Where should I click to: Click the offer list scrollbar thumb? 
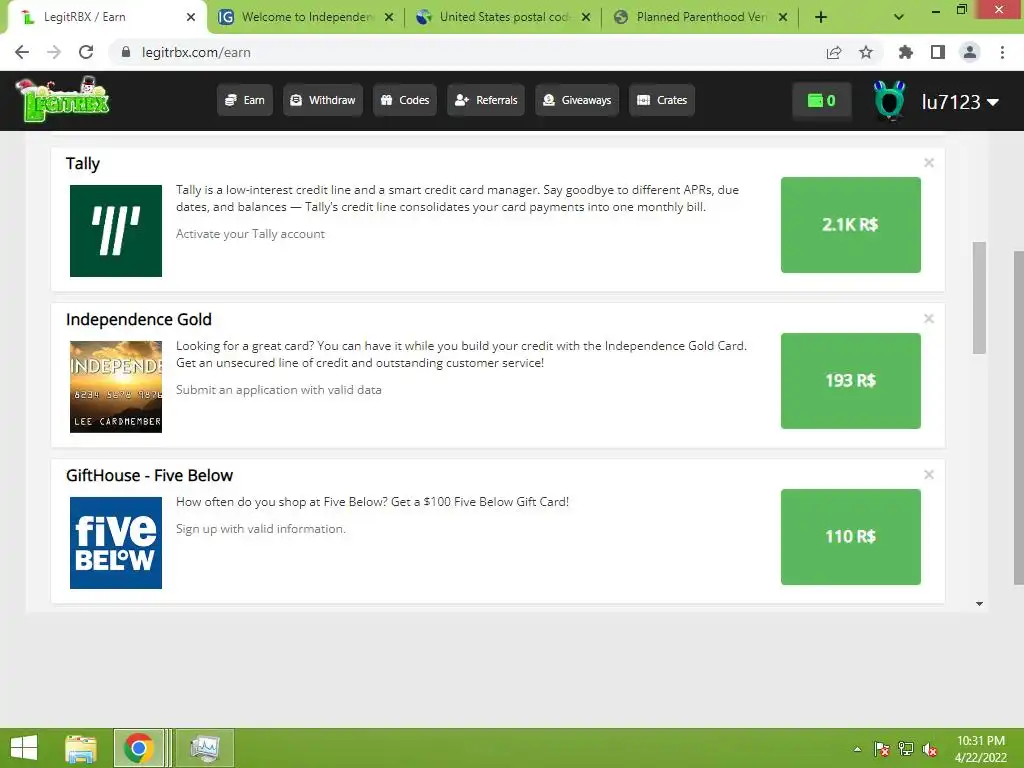[x=979, y=298]
